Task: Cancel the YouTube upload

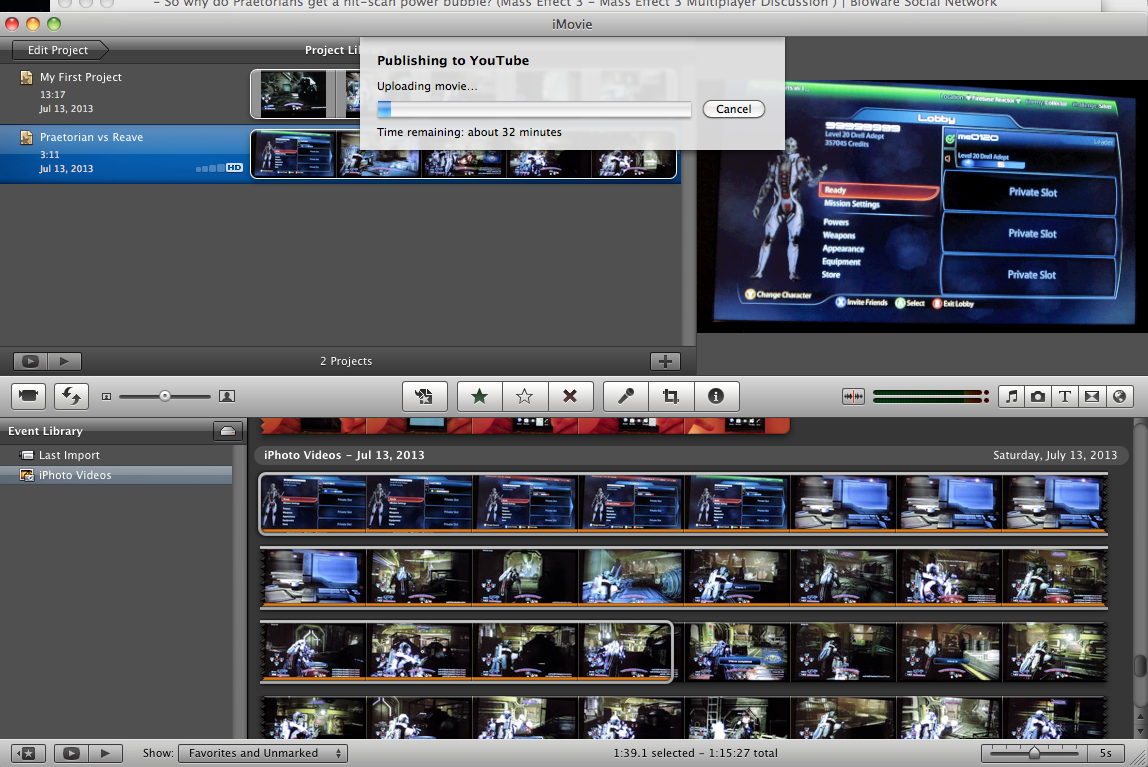Action: 733,109
